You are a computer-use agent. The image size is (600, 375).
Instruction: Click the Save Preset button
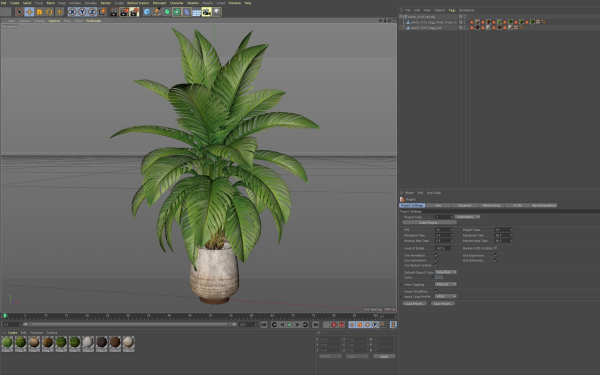pyautogui.click(x=443, y=303)
